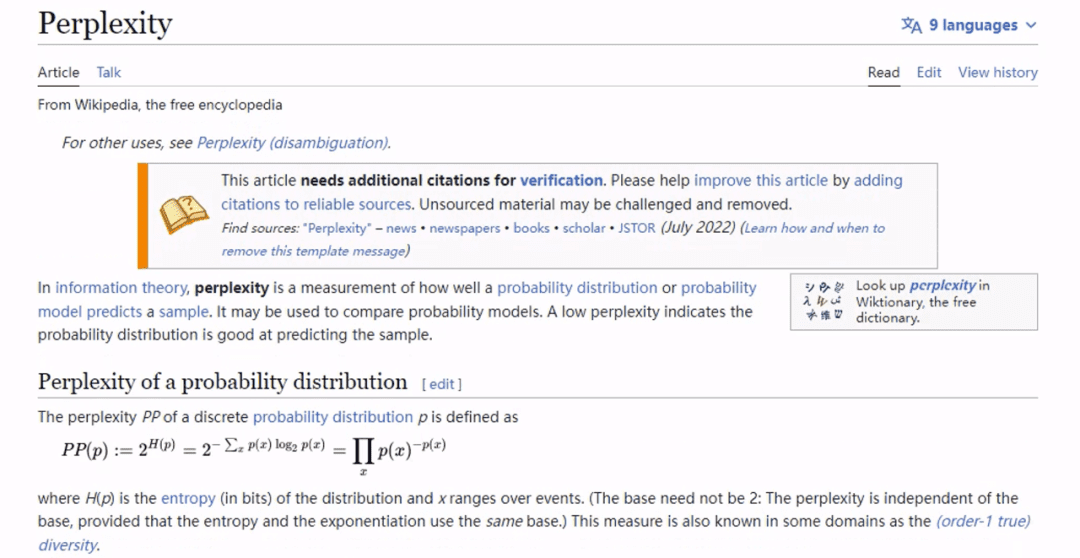This screenshot has height=558, width=1080.
Task: Open the information theory link
Action: coord(121,288)
